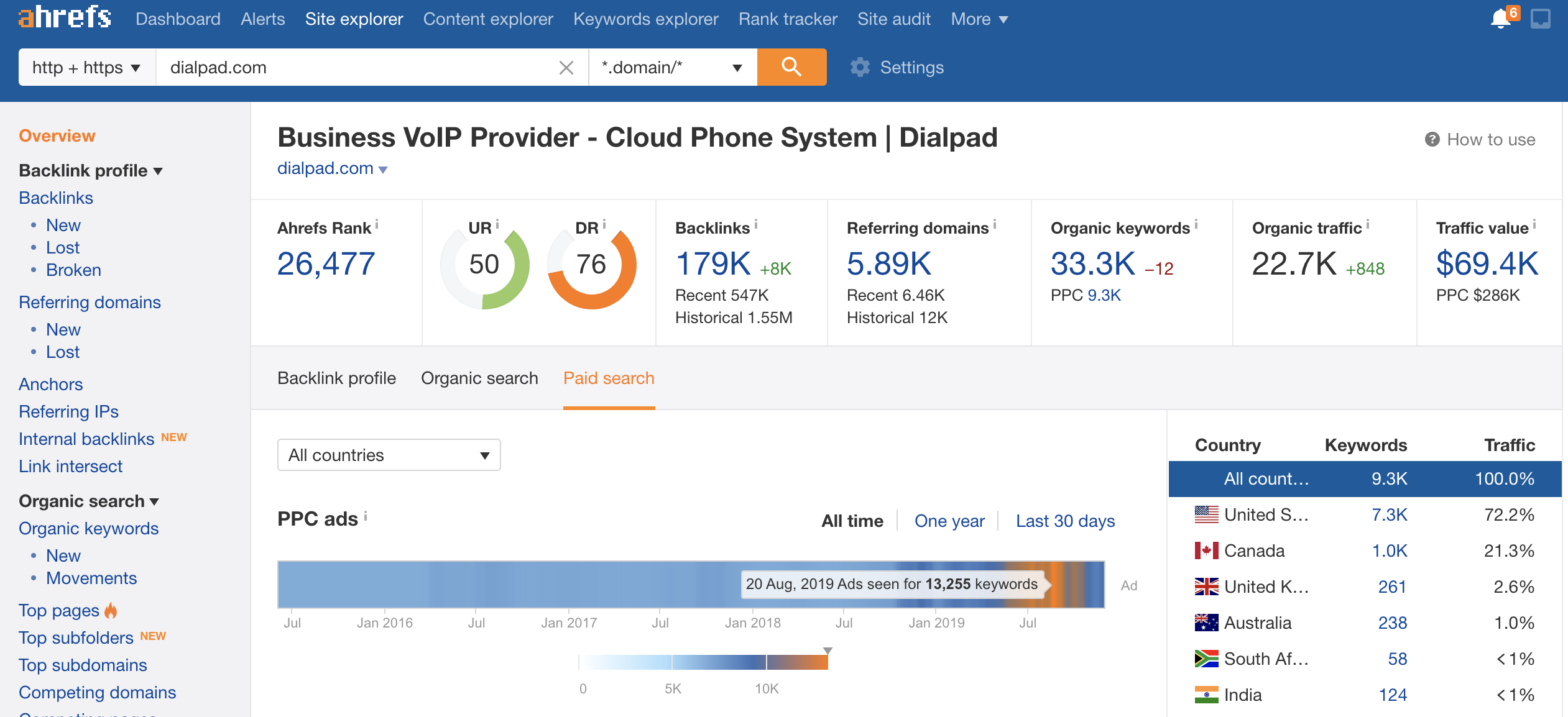Viewport: 1568px width, 717px height.
Task: Open Rank tracker in top navigation
Action: (x=788, y=19)
